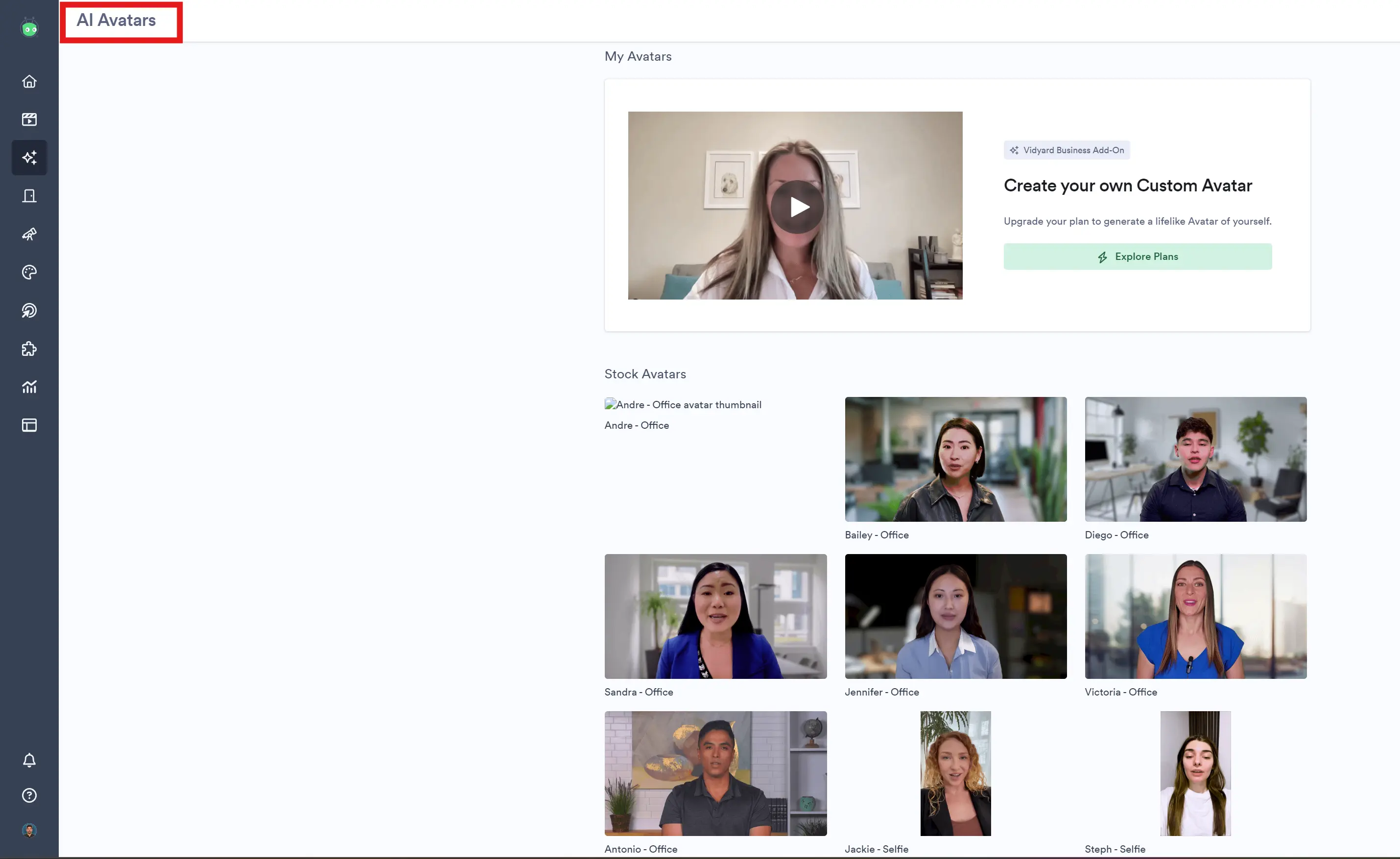The width and height of the screenshot is (1400, 859).
Task: Open the notifications bell icon
Action: tap(29, 760)
